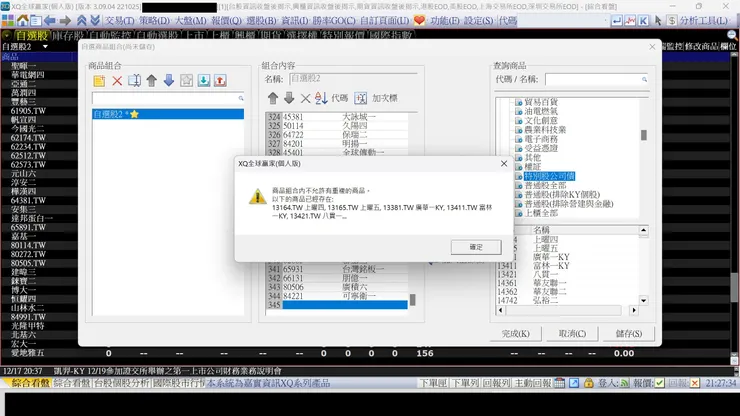Remove item with X in 組合內容
This screenshot has height=416, width=740.
click(305, 98)
